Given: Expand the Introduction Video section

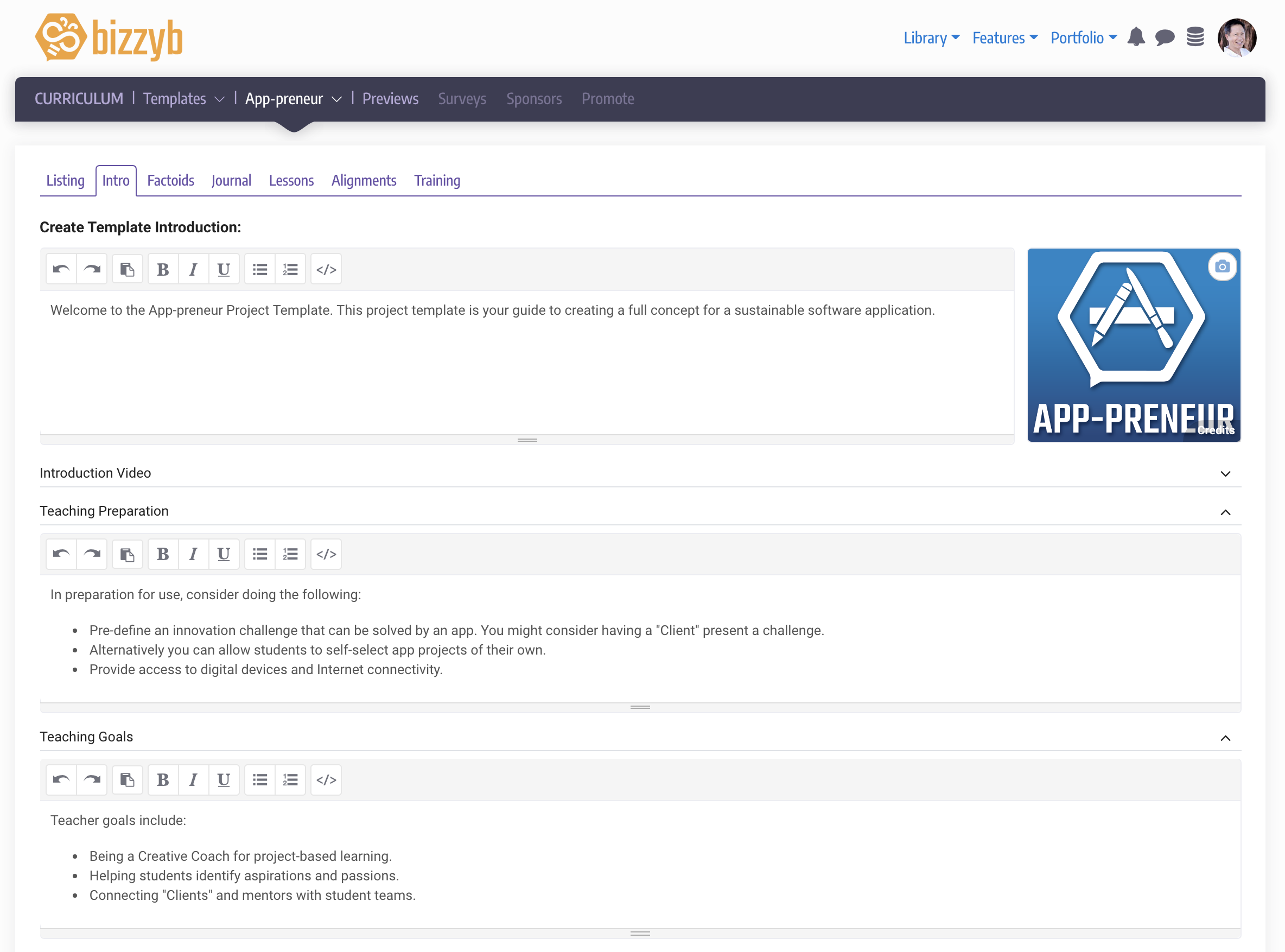Looking at the screenshot, I should point(1225,473).
